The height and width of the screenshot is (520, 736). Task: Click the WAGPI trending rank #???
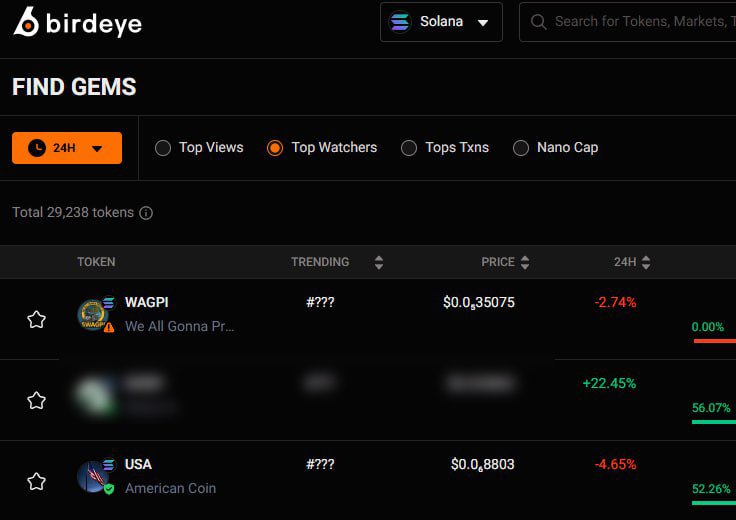pyautogui.click(x=320, y=302)
